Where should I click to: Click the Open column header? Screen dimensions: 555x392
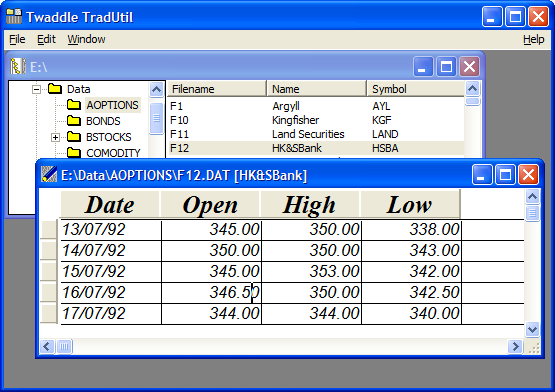point(210,204)
